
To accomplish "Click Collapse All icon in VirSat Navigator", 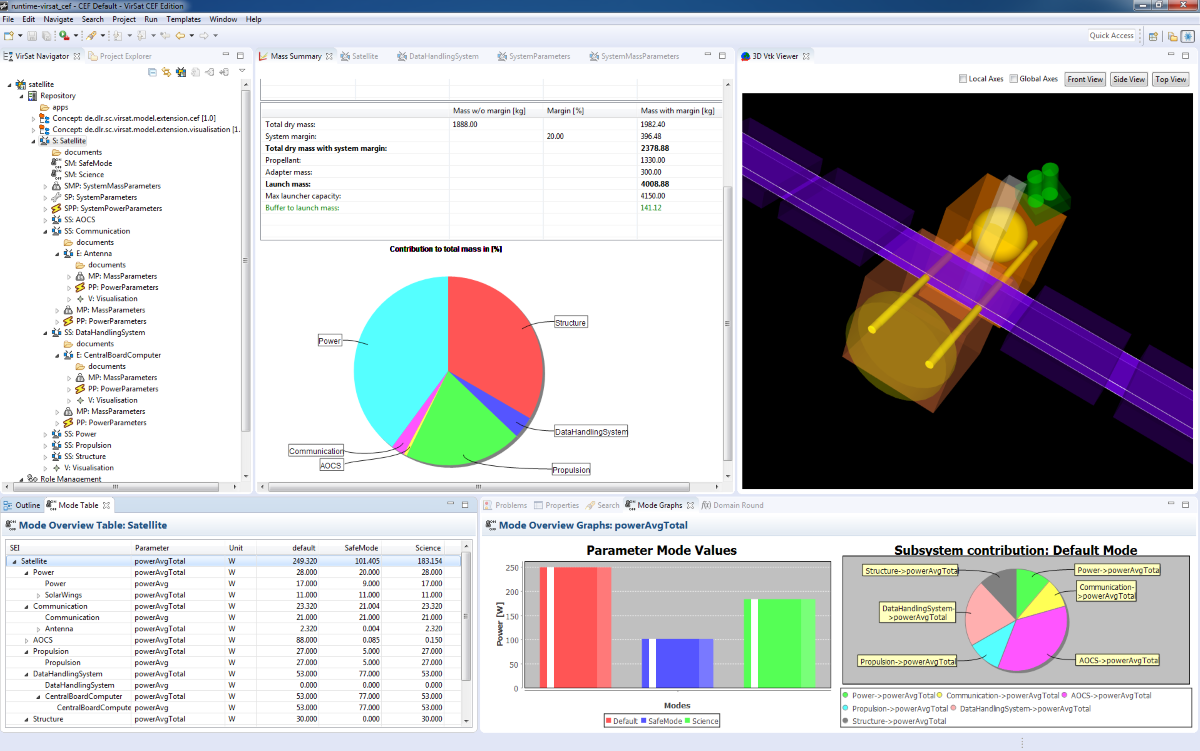I will [152, 72].
